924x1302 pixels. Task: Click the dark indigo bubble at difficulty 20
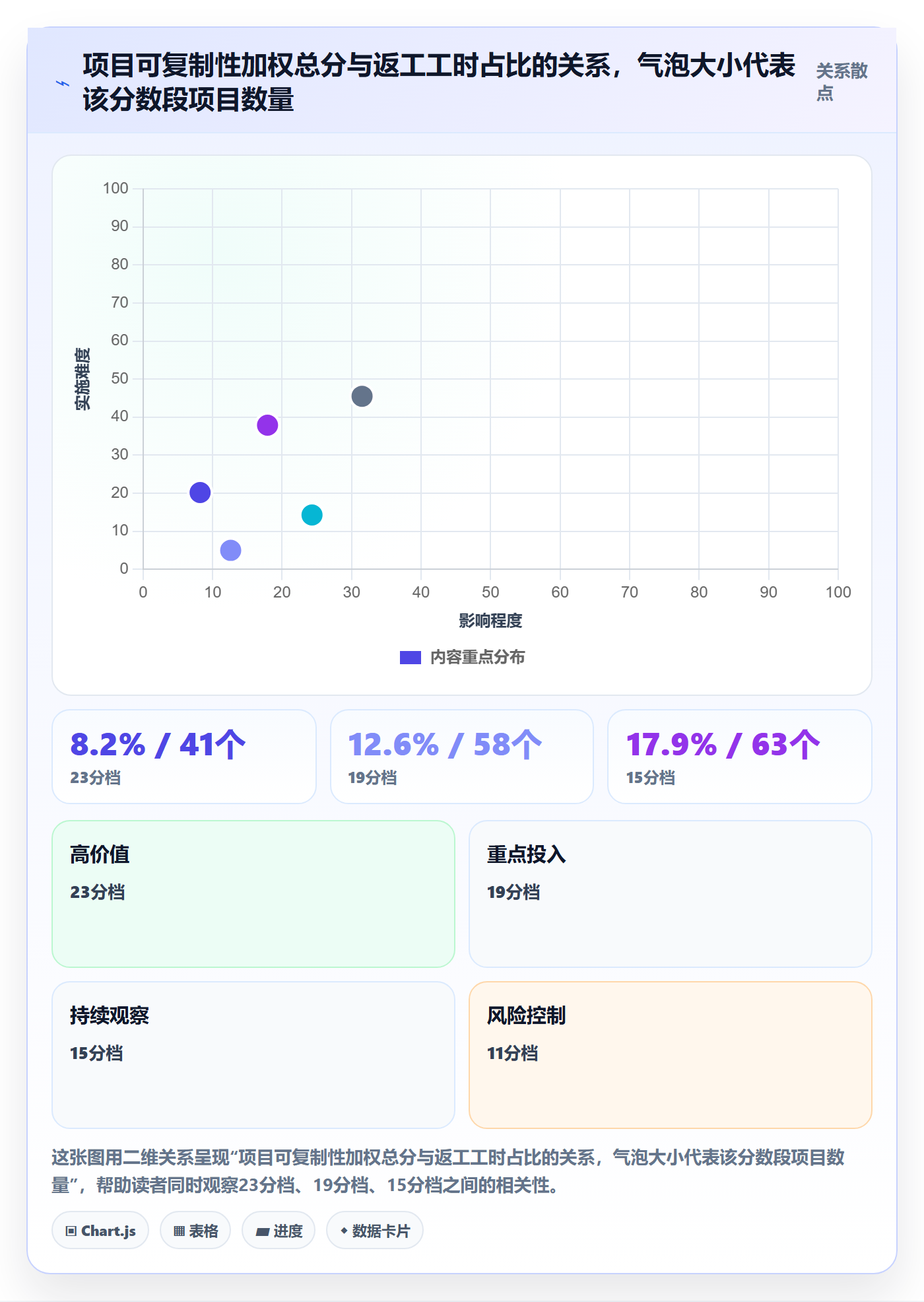[x=200, y=493]
